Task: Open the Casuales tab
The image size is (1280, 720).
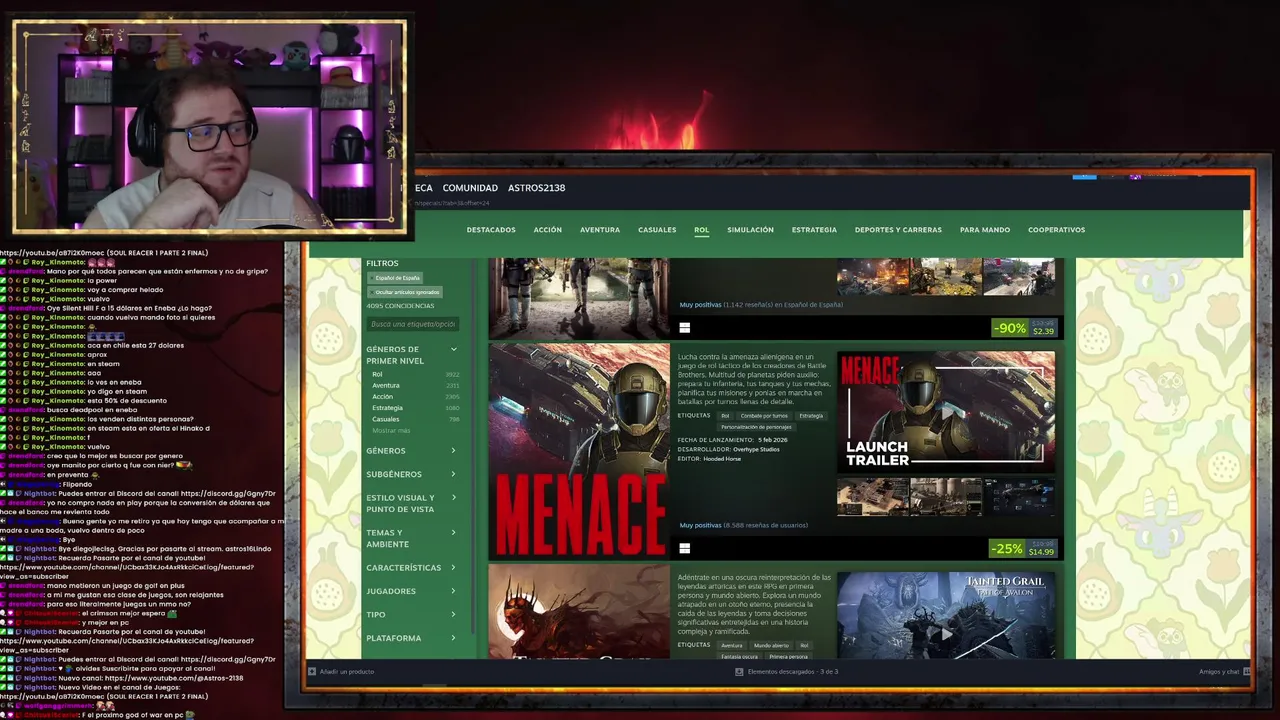Action: point(657,230)
